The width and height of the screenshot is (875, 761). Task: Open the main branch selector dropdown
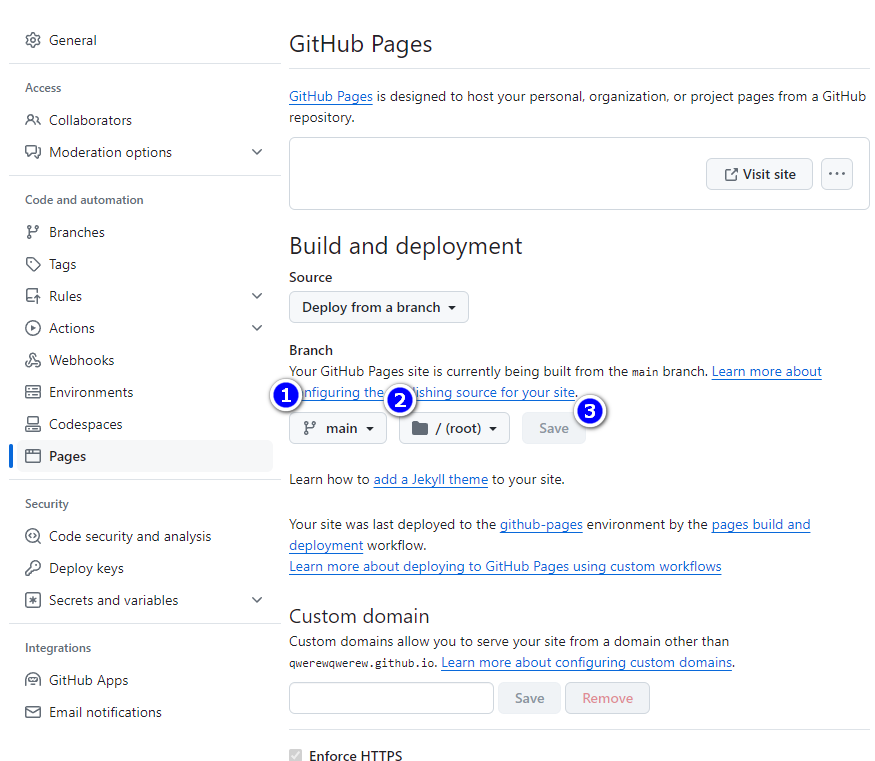pos(338,428)
